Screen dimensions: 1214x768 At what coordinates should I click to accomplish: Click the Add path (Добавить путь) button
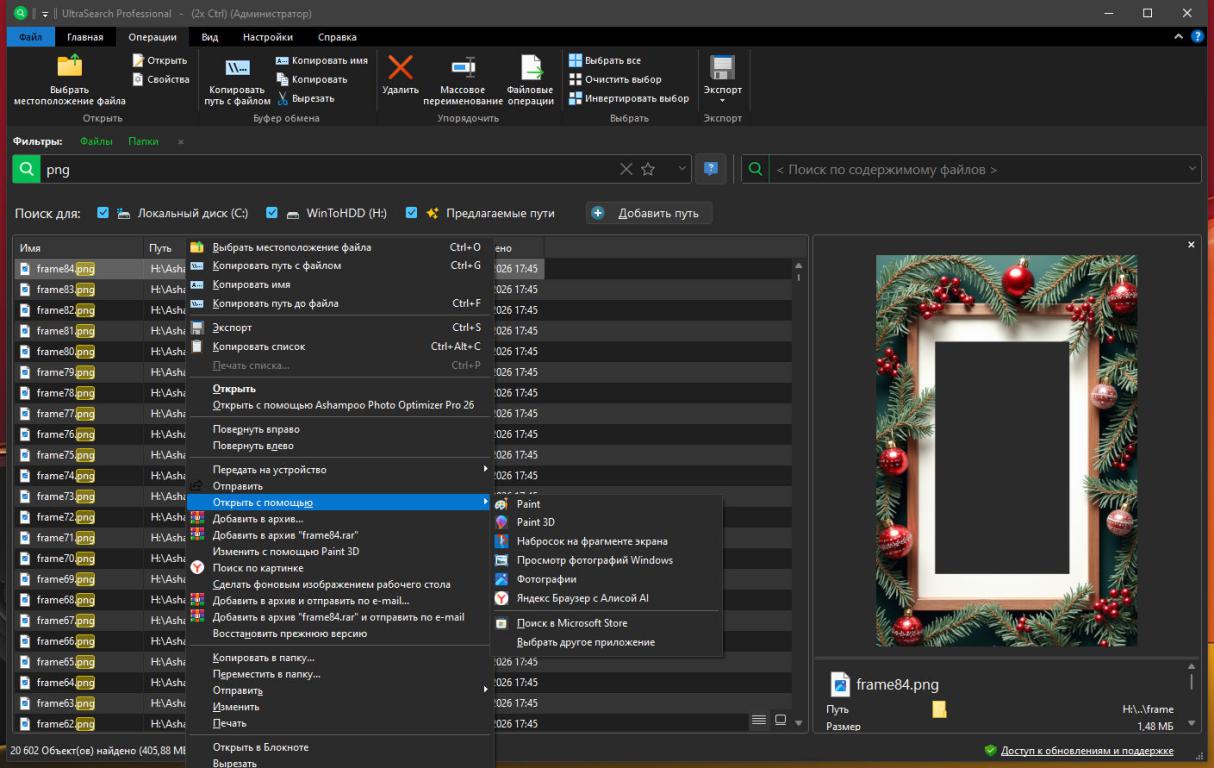coord(649,213)
